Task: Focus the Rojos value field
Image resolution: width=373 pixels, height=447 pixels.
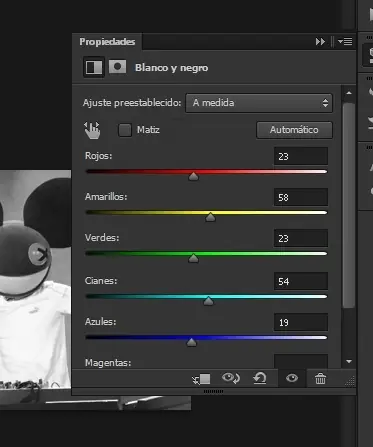Action: click(301, 156)
